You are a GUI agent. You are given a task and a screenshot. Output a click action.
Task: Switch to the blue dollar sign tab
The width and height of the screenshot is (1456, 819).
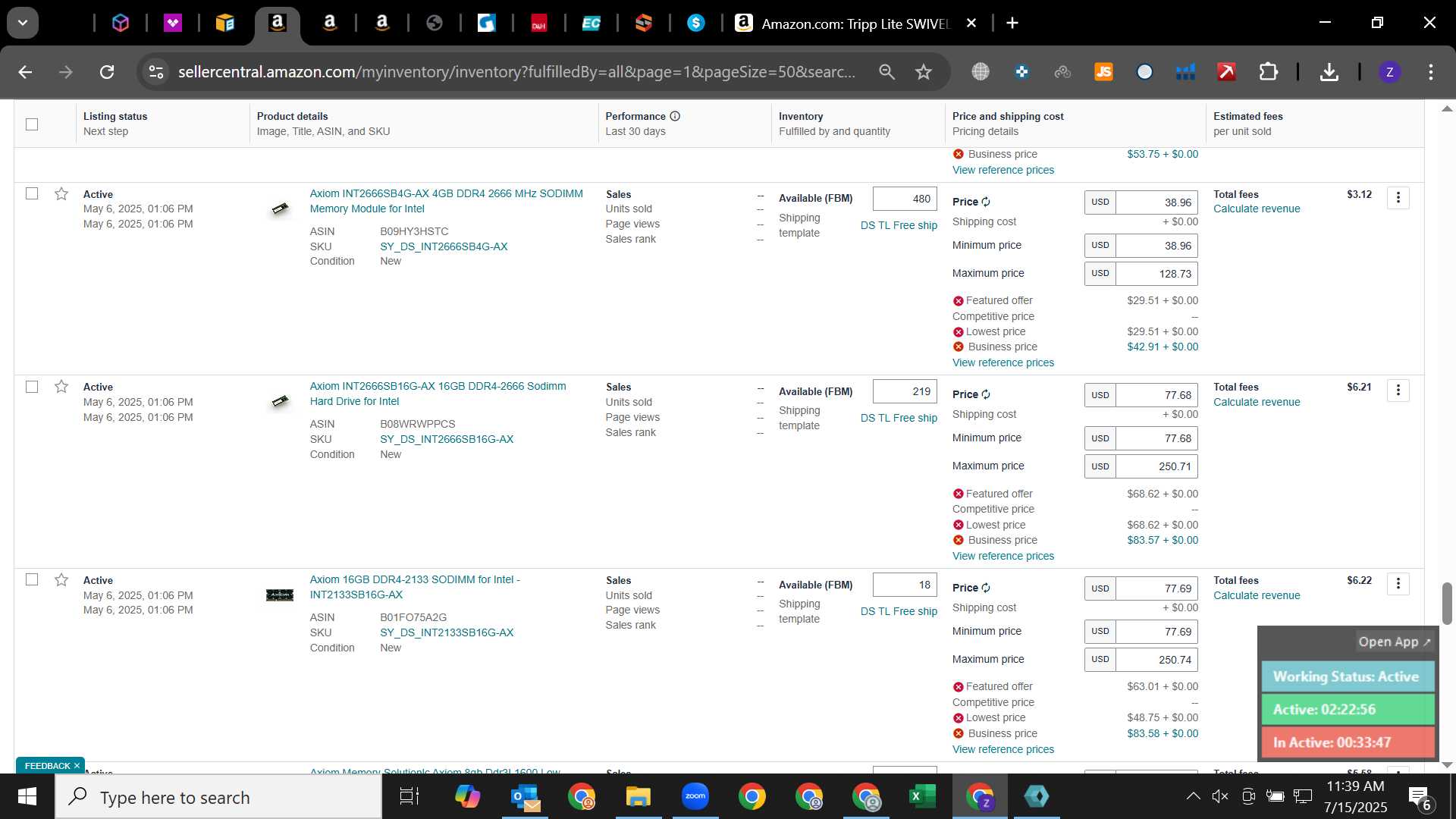(695, 24)
